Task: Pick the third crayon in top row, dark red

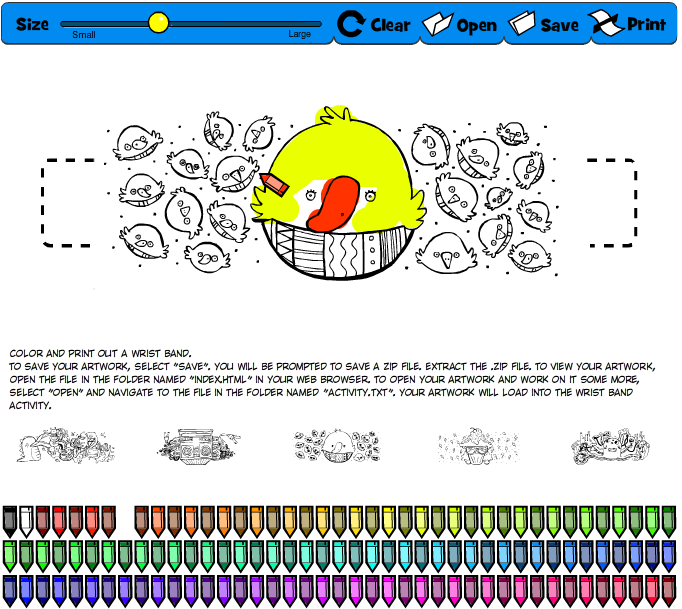Action: 43,521
